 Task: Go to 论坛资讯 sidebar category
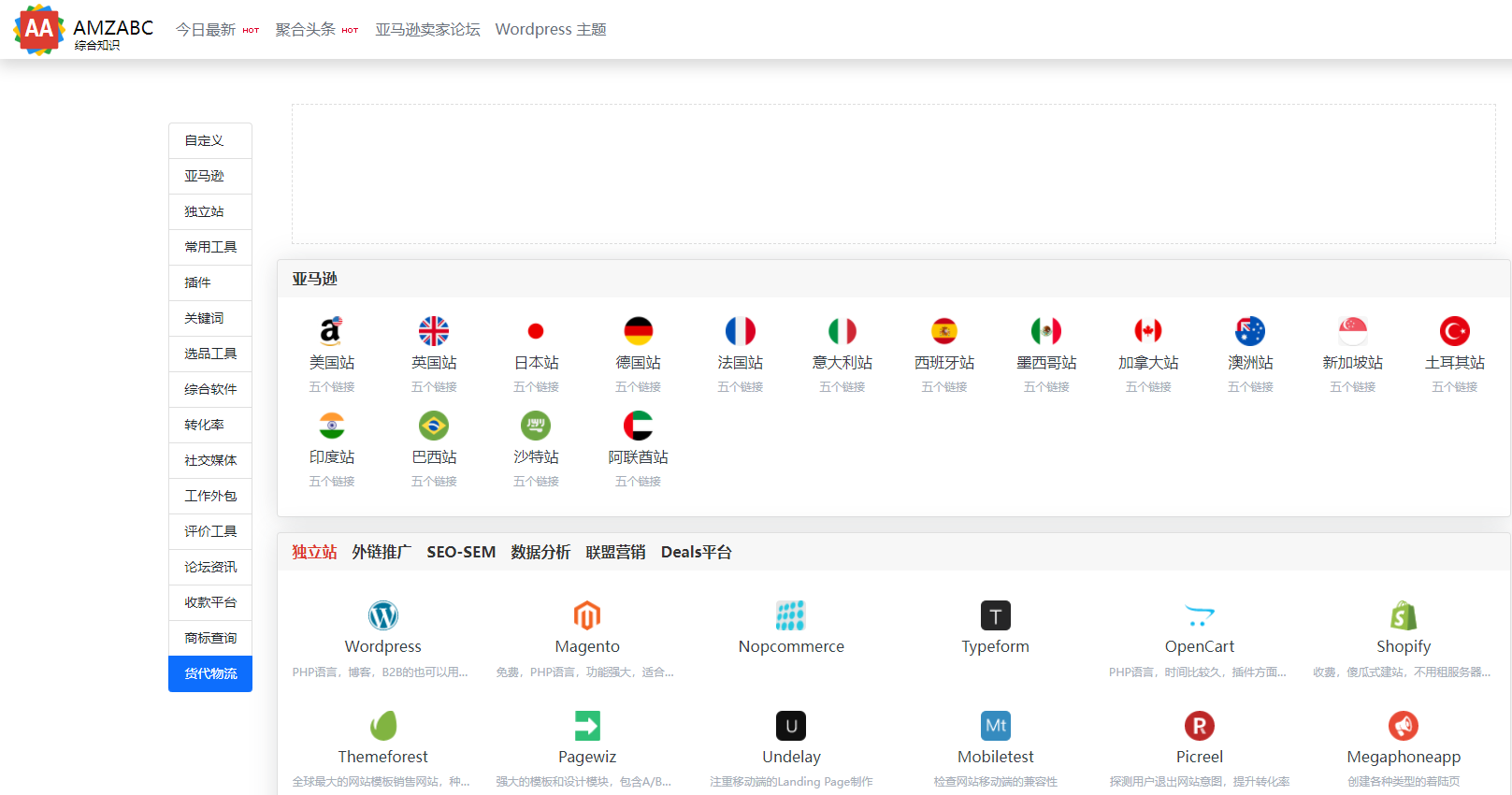(x=210, y=568)
